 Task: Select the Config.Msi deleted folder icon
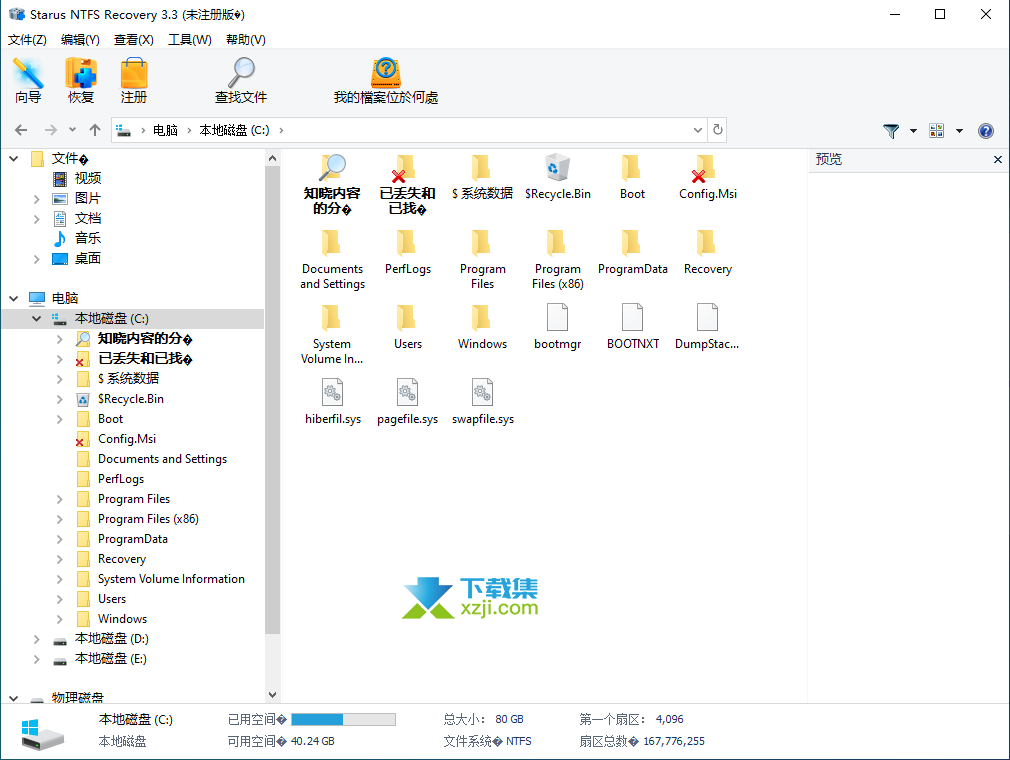[708, 177]
